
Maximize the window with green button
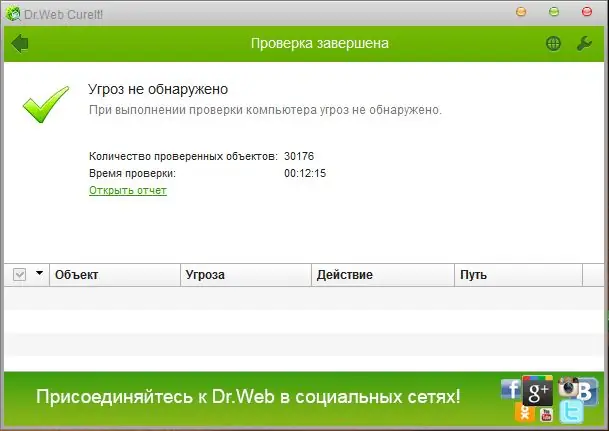point(554,12)
